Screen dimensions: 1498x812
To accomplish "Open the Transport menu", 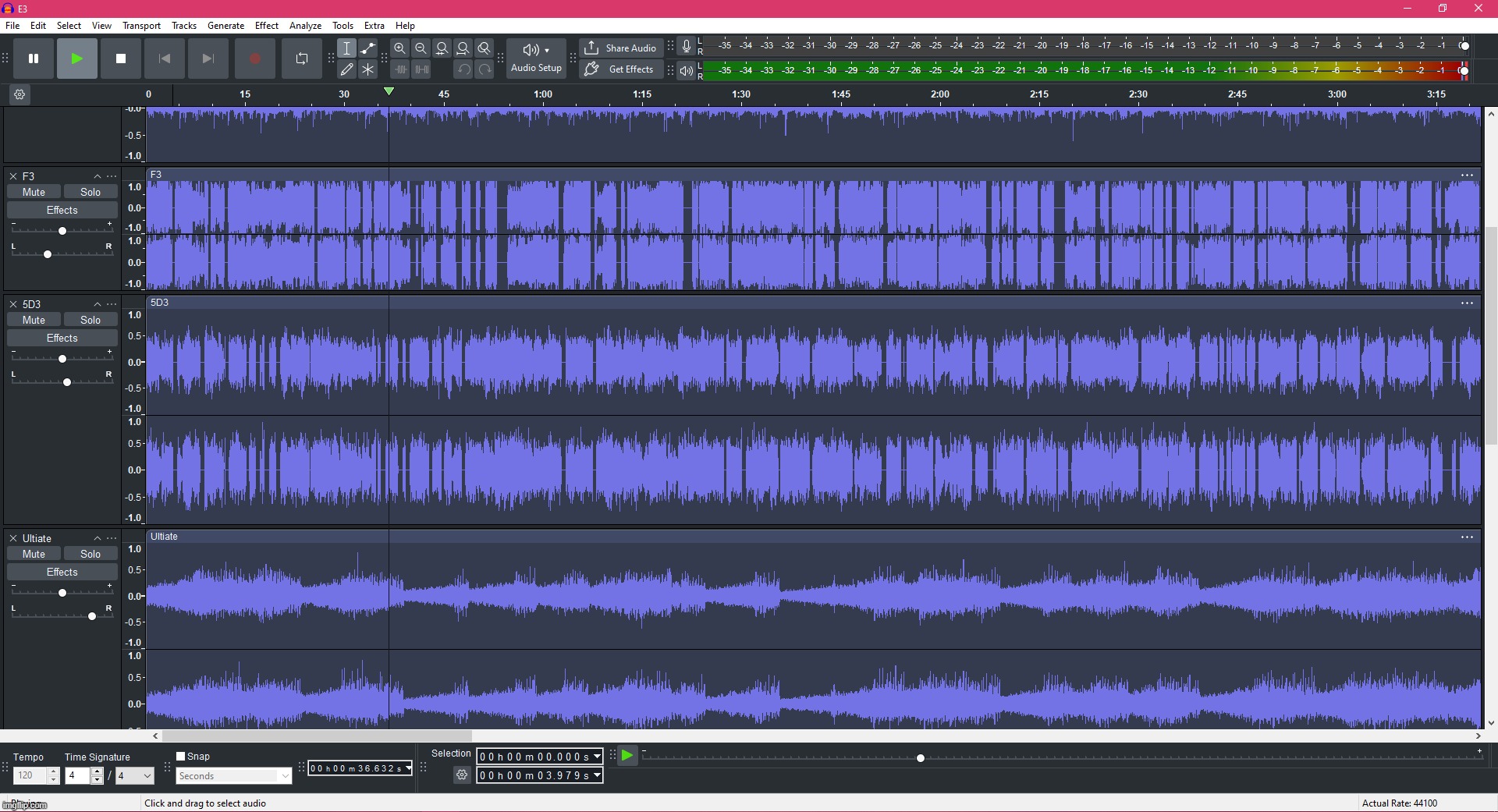I will click(x=141, y=26).
